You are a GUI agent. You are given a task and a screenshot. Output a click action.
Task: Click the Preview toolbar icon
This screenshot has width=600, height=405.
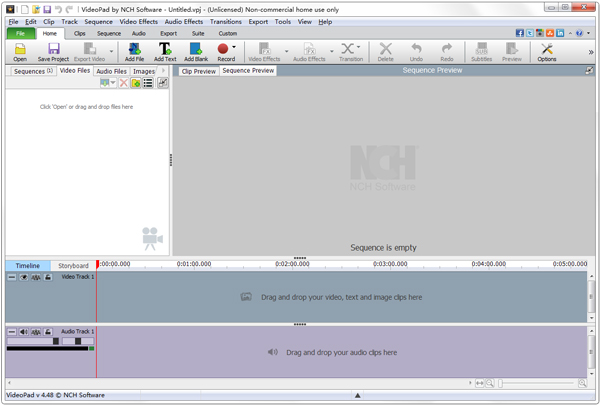512,52
